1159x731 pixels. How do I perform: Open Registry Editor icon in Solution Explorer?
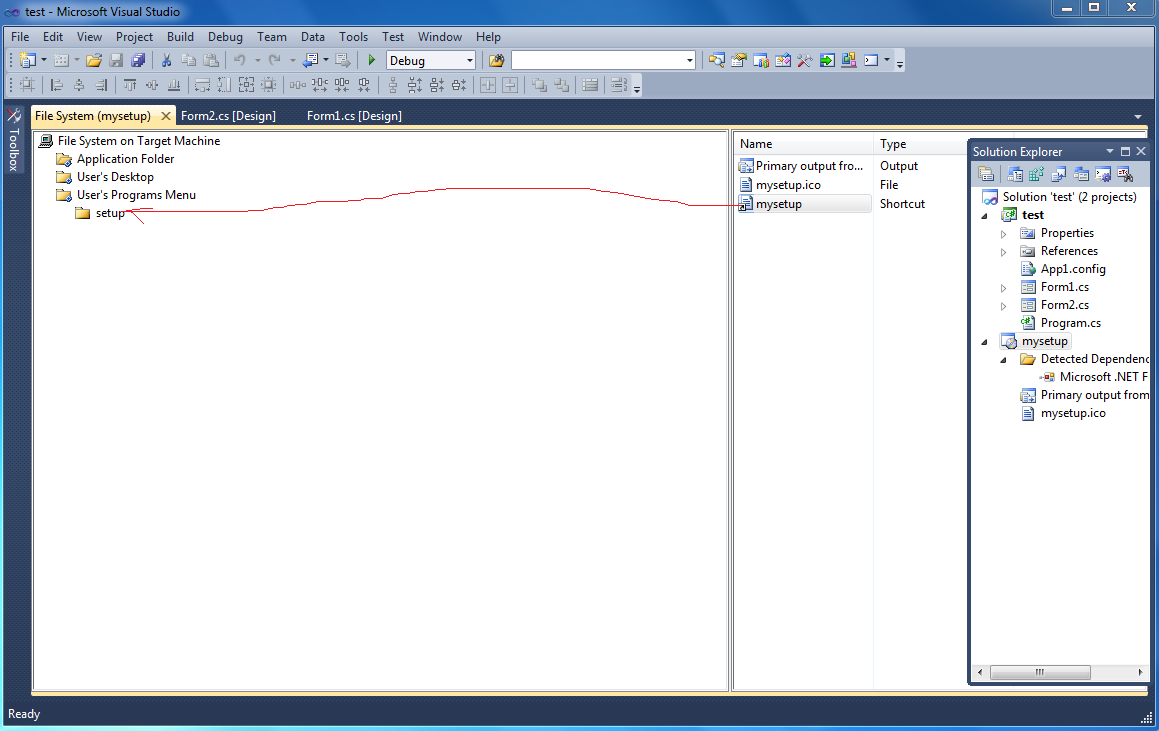coord(1037,174)
